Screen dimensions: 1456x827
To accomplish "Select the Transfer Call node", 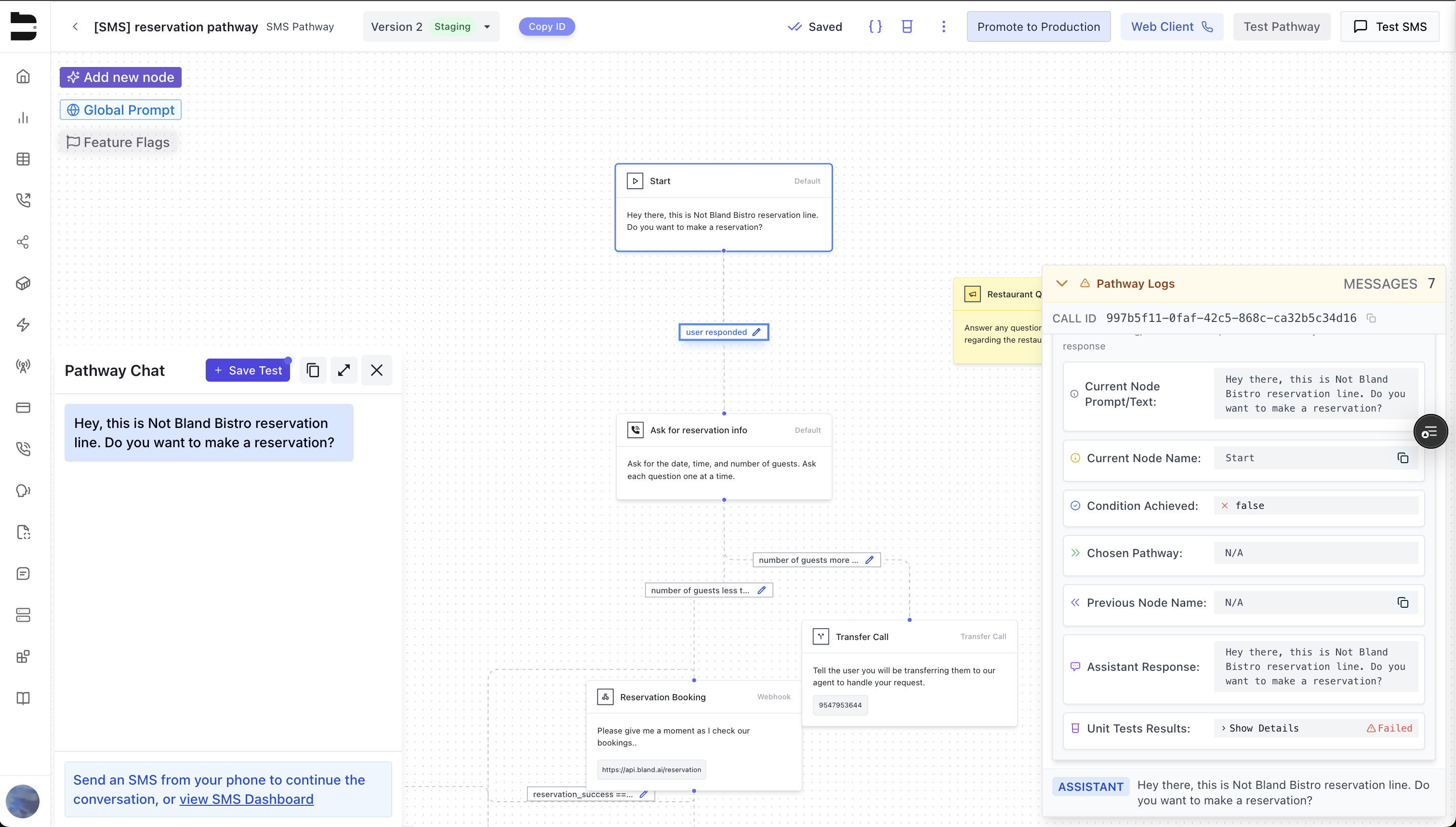I will [x=909, y=673].
